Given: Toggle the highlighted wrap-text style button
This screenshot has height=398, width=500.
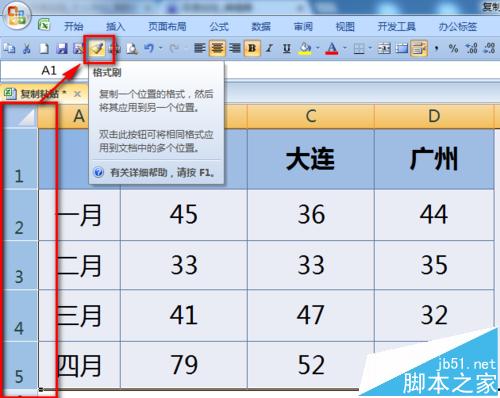Looking at the screenshot, I should click(419, 49).
